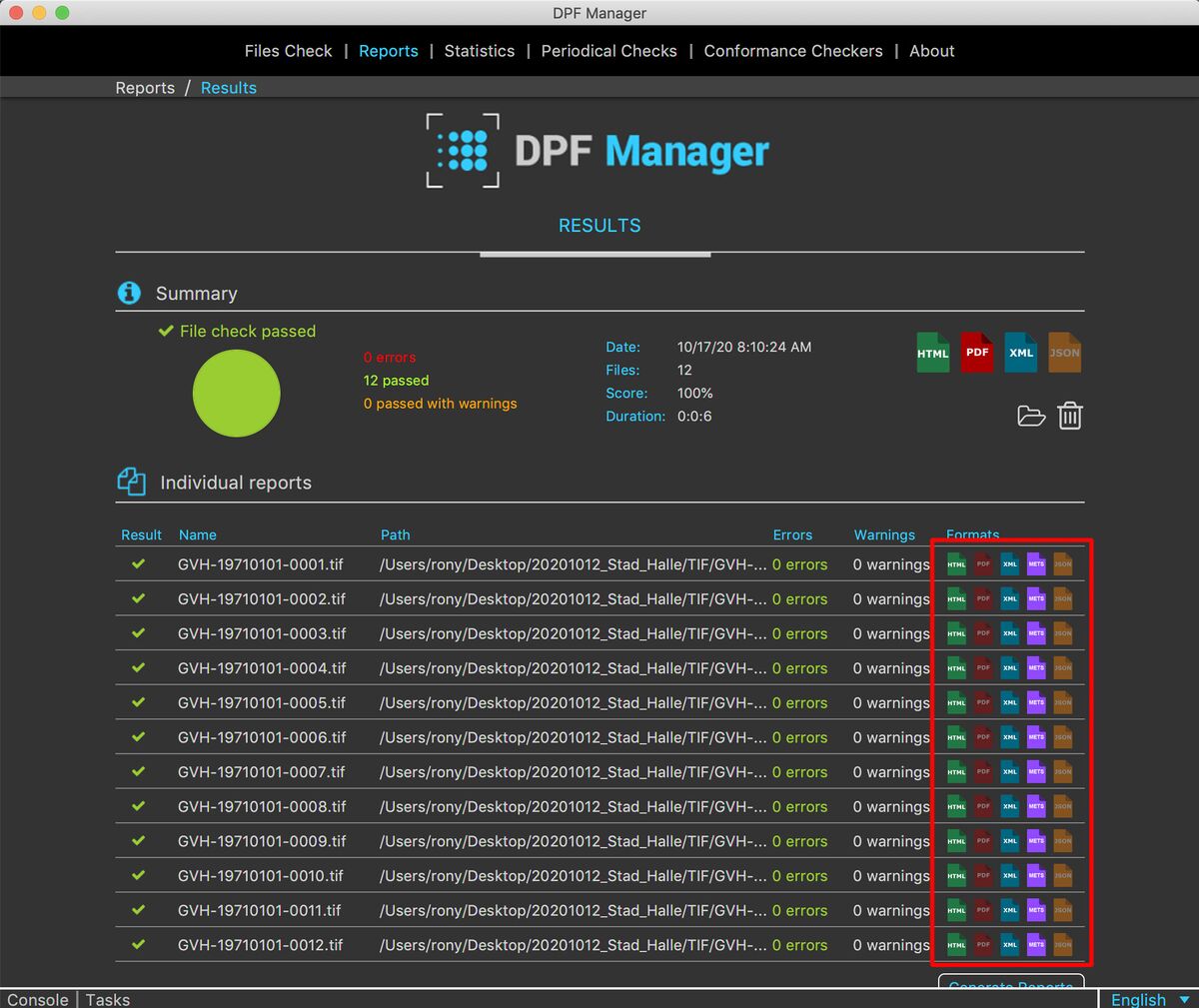1199x1008 pixels.
Task: Switch to the Console tab
Action: click(x=37, y=999)
